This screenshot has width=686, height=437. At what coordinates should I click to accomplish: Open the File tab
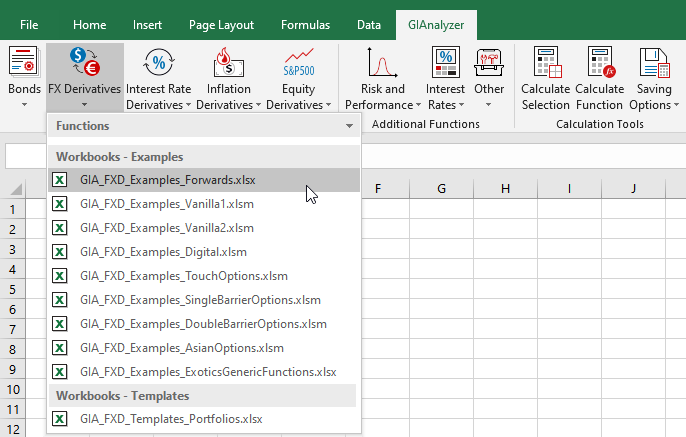point(29,25)
